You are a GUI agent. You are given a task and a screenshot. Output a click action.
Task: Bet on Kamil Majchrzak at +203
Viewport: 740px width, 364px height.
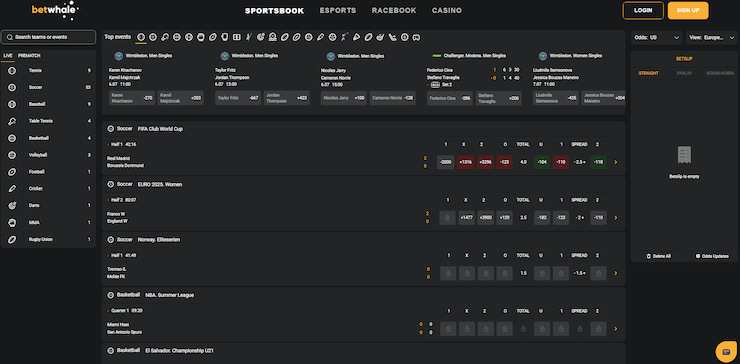tap(181, 98)
